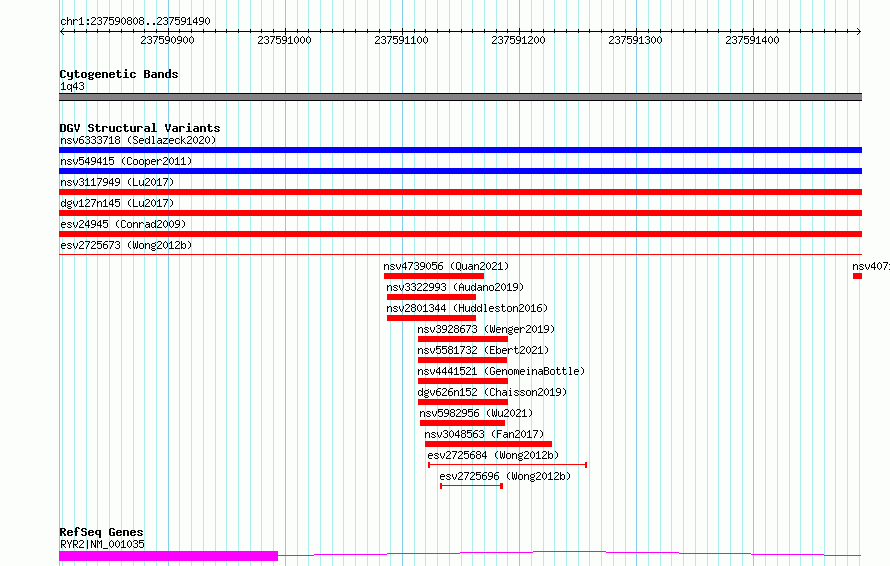Open the RefSeq Genes track title
This screenshot has height=566, width=890.
coord(101,532)
